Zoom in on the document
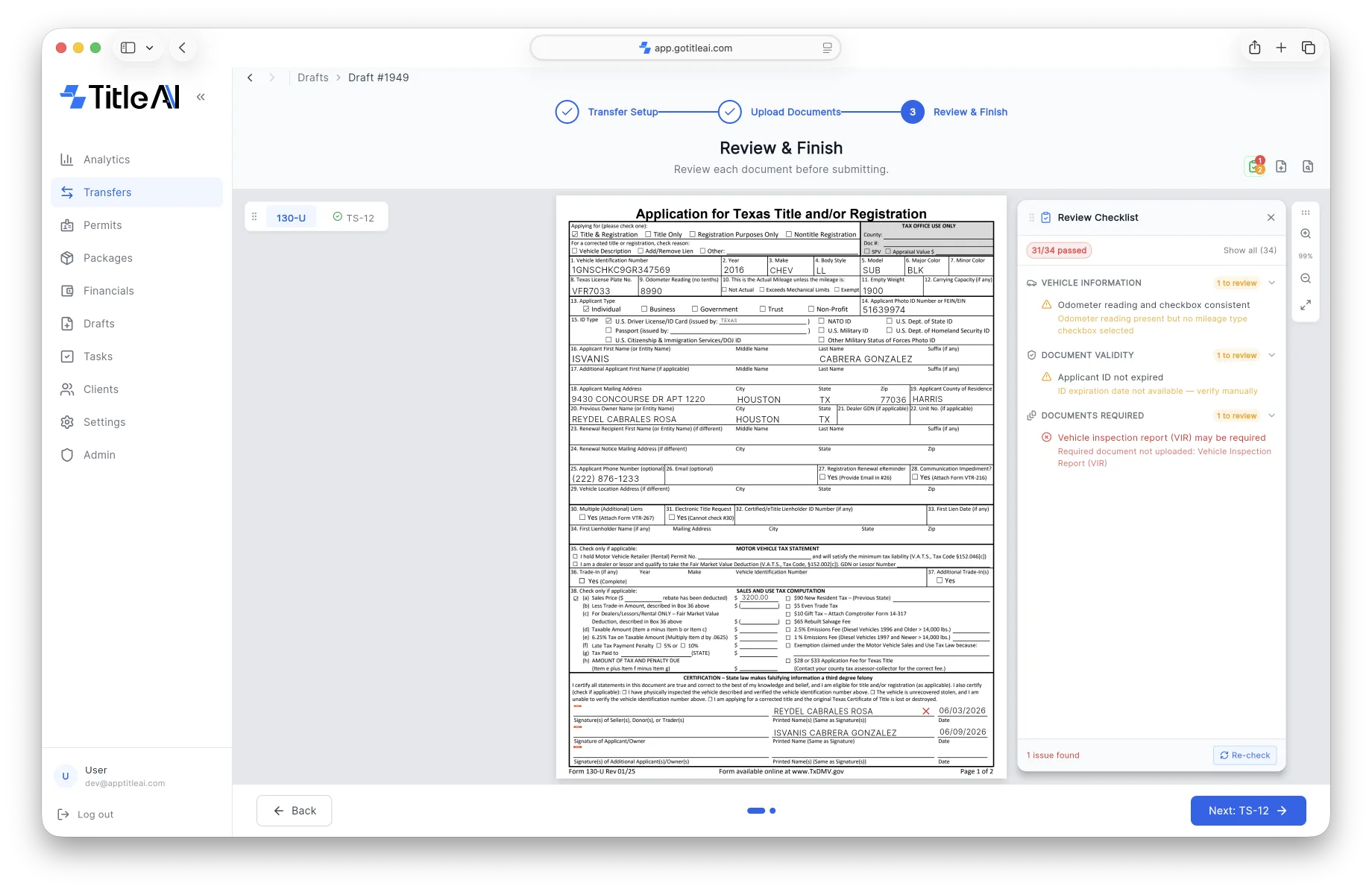Image resolution: width=1372 pixels, height=892 pixels. (1306, 233)
